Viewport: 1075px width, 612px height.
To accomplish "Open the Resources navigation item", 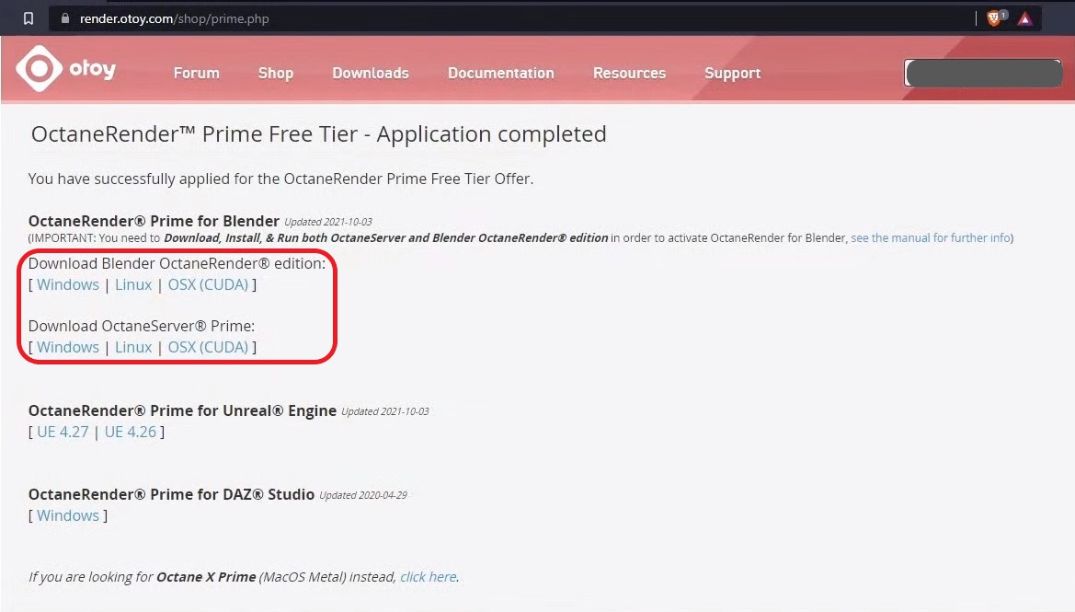I will (629, 73).
